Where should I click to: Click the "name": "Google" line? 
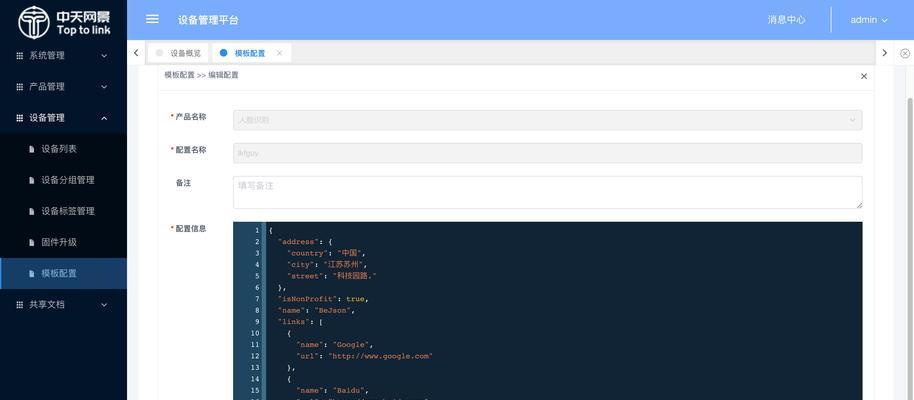pos(335,345)
